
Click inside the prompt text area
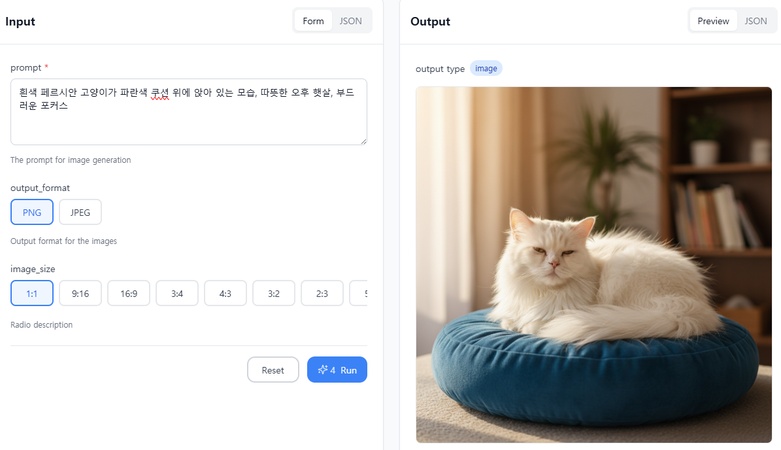[189, 112]
